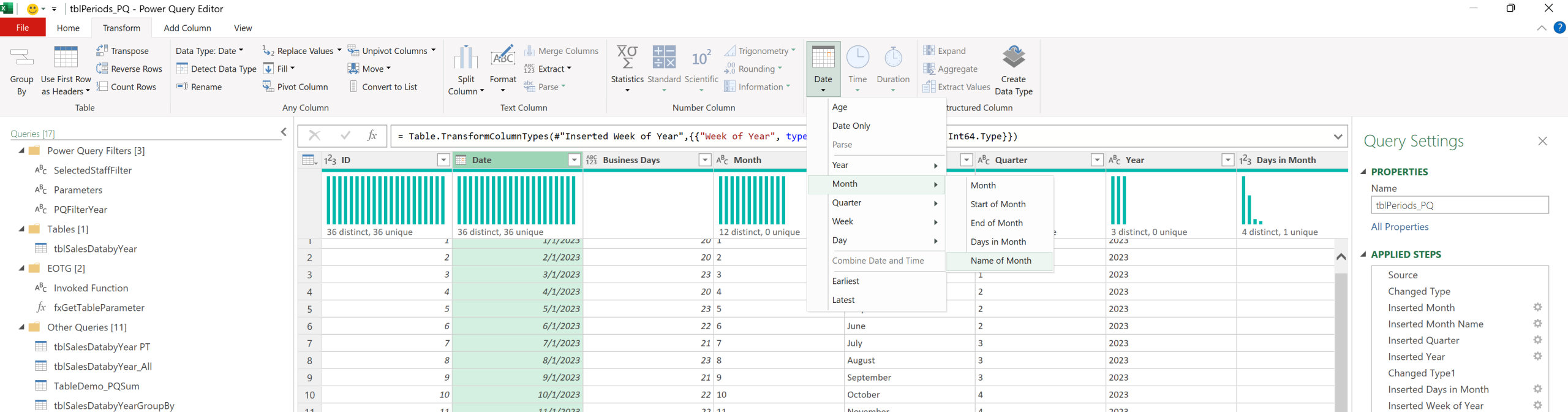Collapse the APPLIED STEPS section
Screen dimensions: 1568x412
point(1363,254)
